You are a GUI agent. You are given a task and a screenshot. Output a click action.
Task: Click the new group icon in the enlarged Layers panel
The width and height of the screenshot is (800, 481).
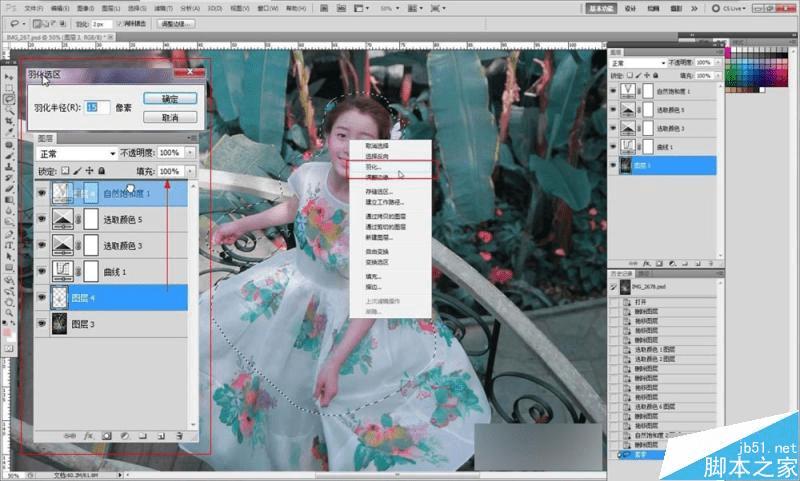(143, 436)
